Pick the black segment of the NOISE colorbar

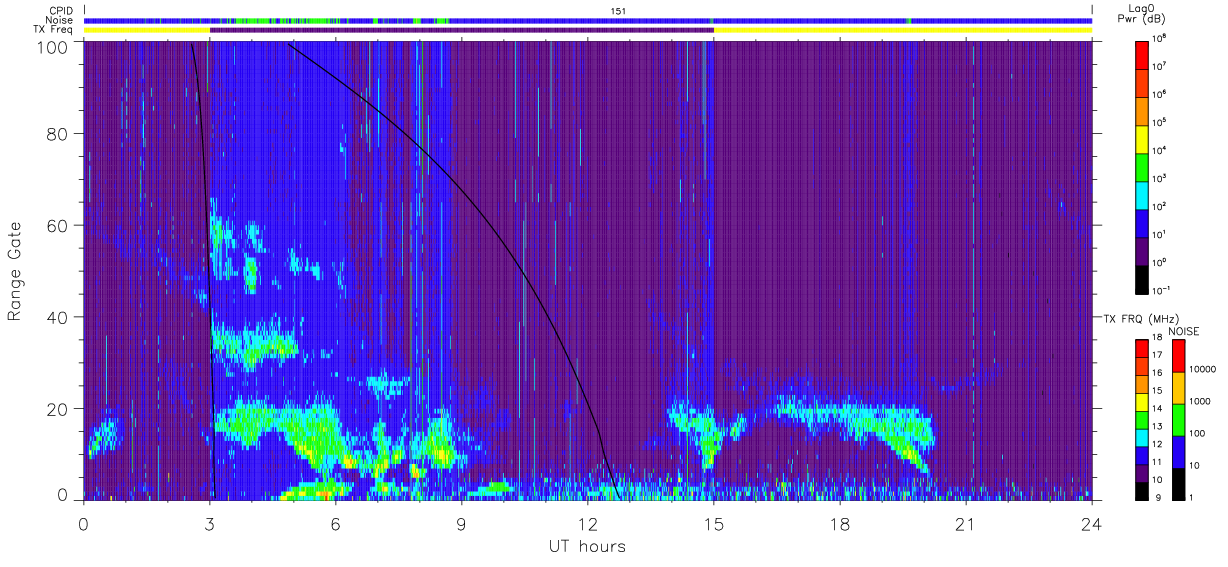click(1178, 482)
